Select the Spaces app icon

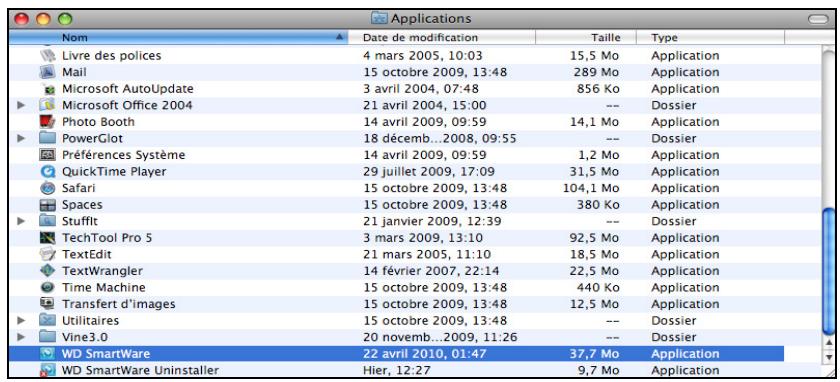pyautogui.click(x=48, y=205)
